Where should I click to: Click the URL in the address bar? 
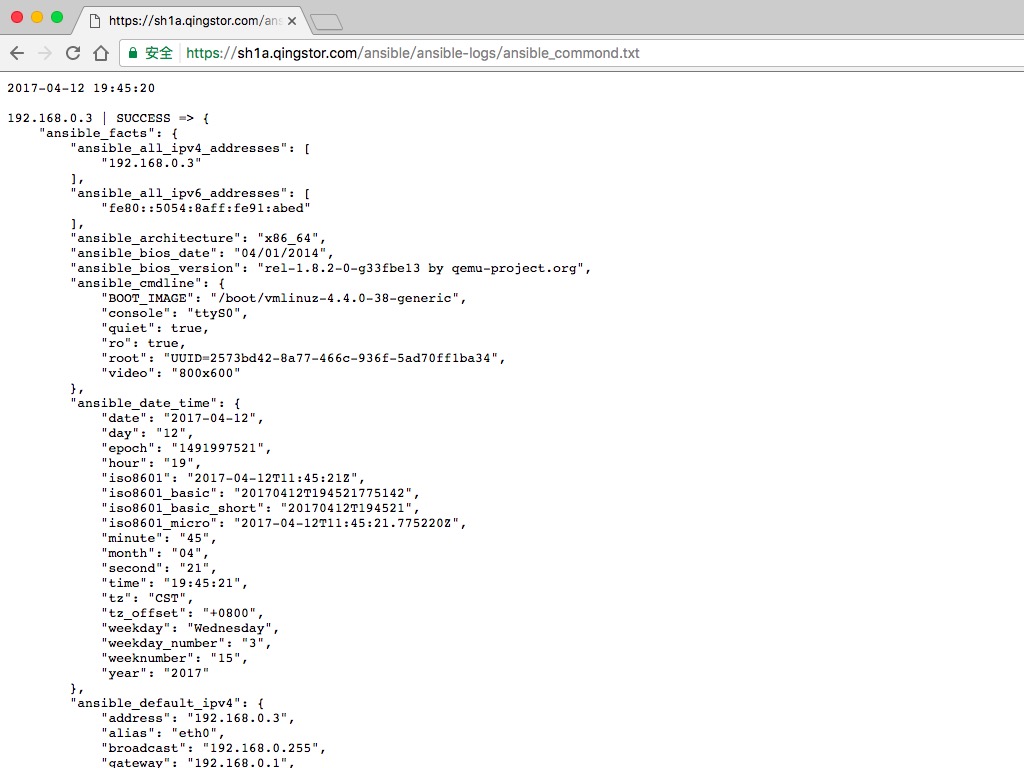click(x=412, y=53)
